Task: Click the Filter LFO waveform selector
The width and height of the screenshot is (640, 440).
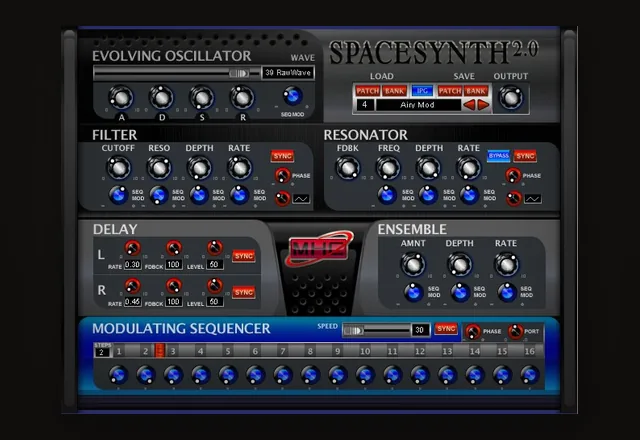Action: point(301,199)
